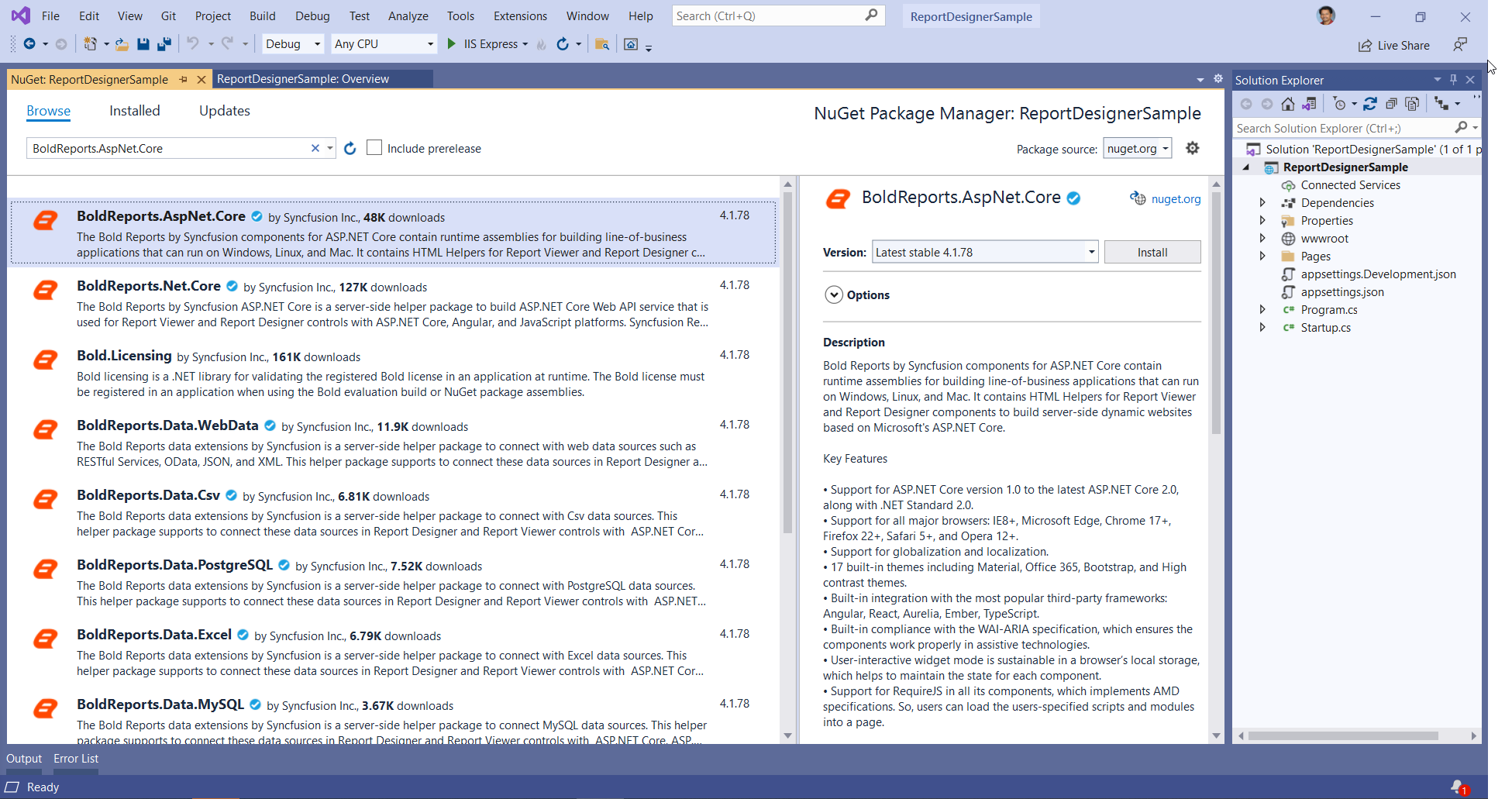Screen dimensions: 1512x799
Task: Open the Package source nuget.org dropdown
Action: pyautogui.click(x=1137, y=148)
